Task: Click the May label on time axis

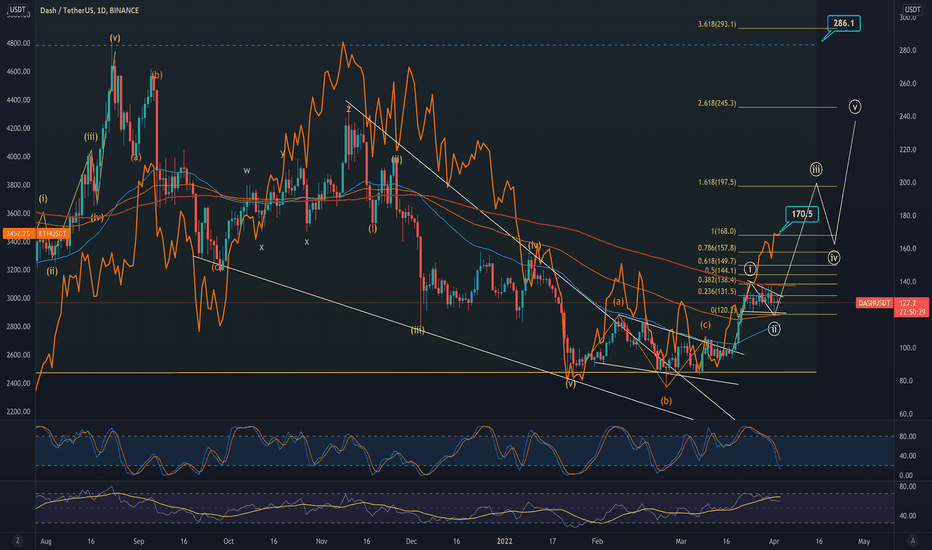Action: coord(864,541)
